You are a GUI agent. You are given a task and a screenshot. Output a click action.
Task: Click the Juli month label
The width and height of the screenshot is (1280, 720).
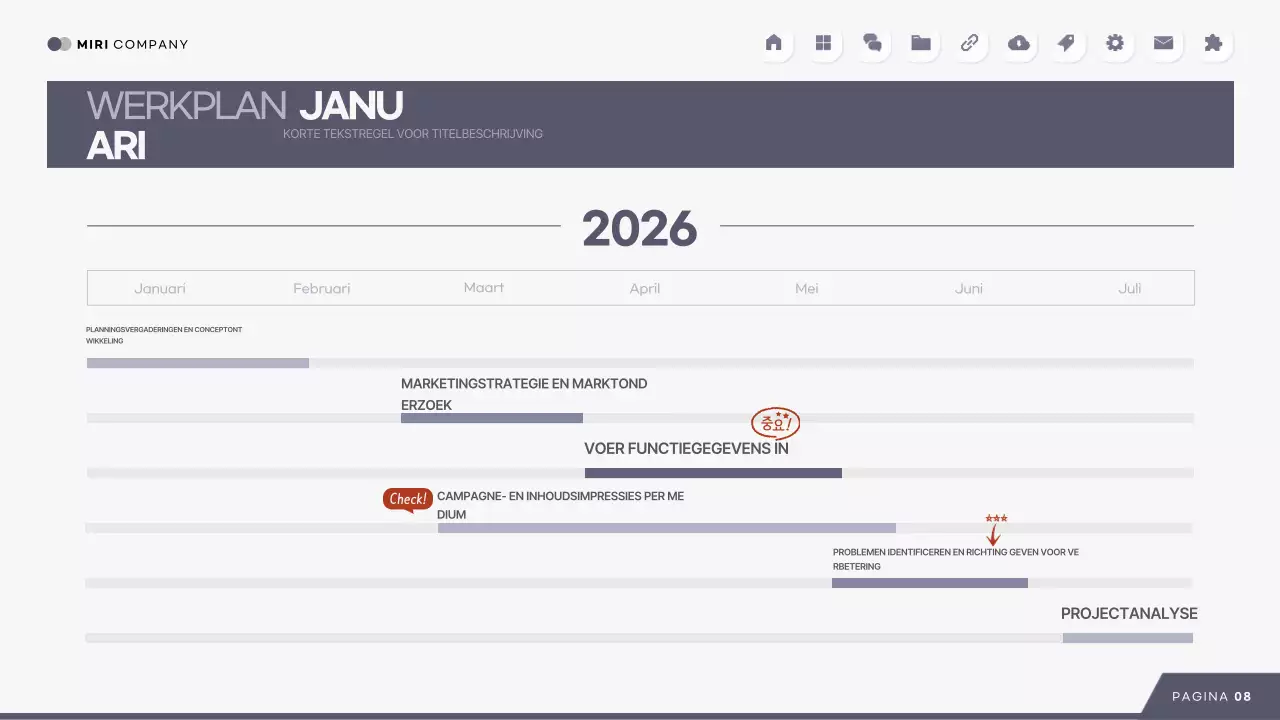pos(1129,288)
